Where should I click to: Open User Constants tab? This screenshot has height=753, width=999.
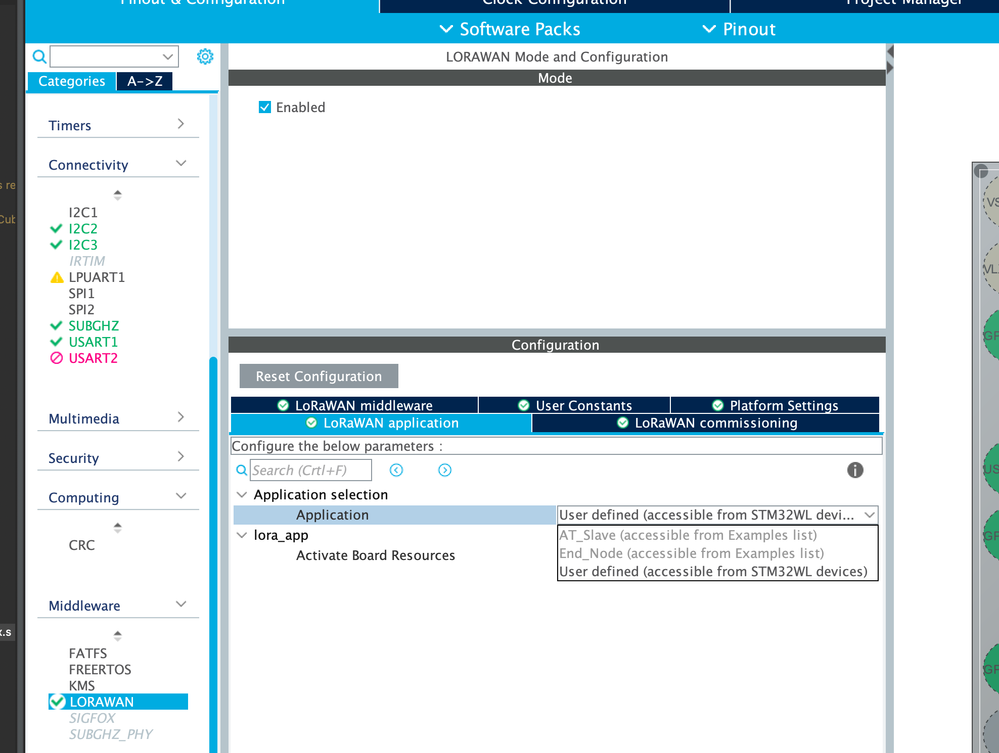click(x=575, y=405)
